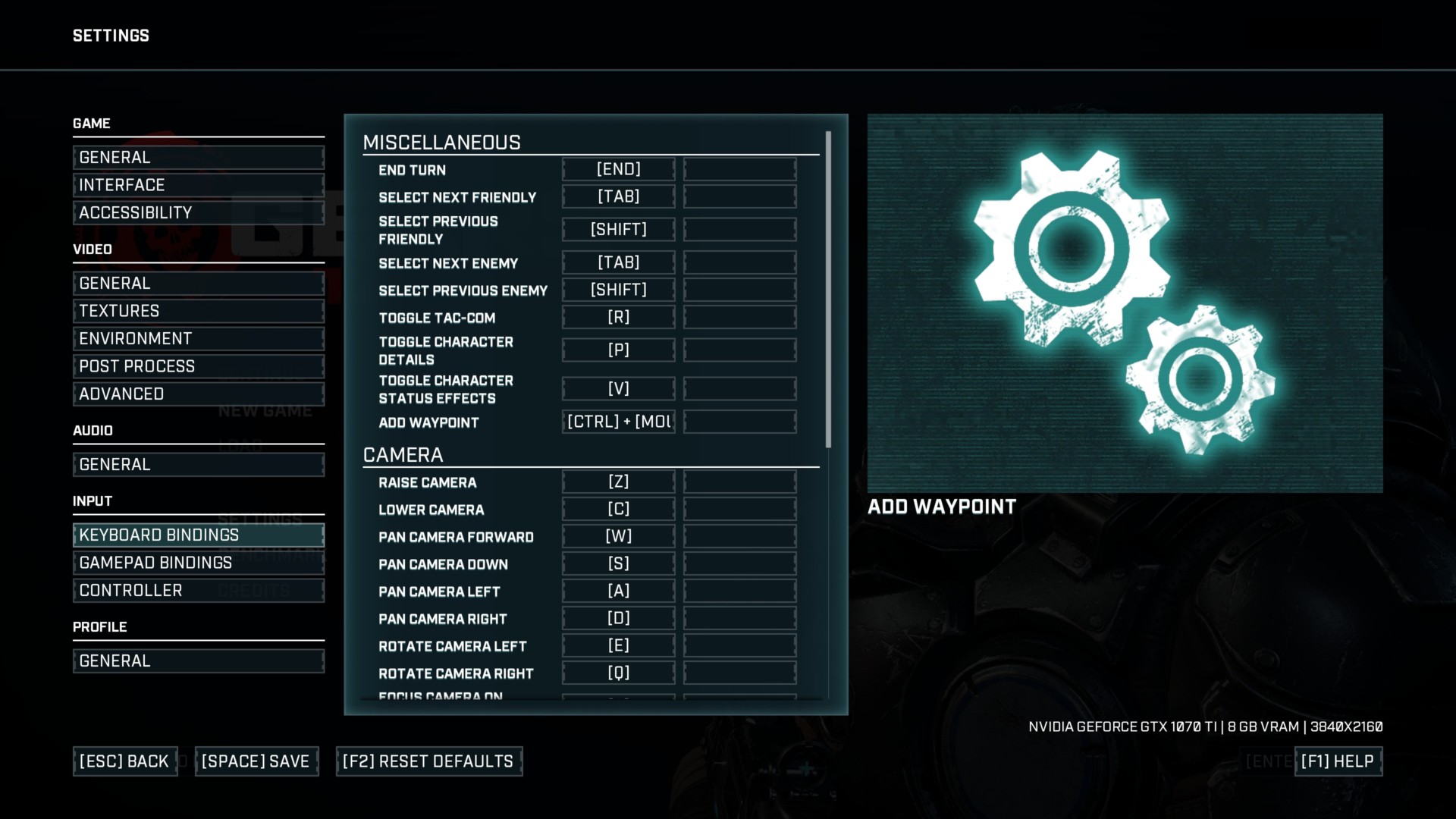Select the GENERAL option under PROFILE
The width and height of the screenshot is (1456, 819).
click(x=197, y=660)
